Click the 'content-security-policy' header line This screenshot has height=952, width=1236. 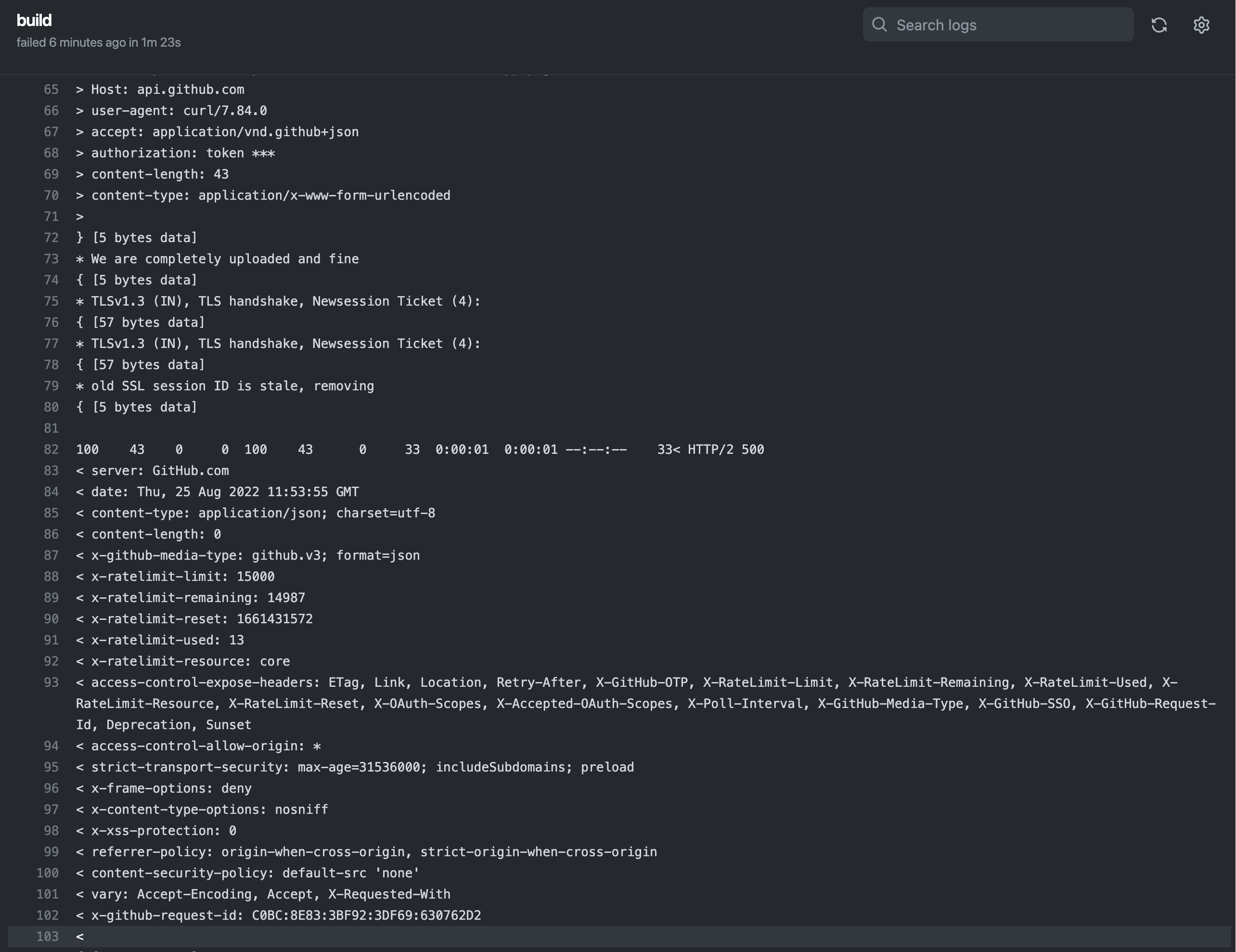tap(248, 874)
